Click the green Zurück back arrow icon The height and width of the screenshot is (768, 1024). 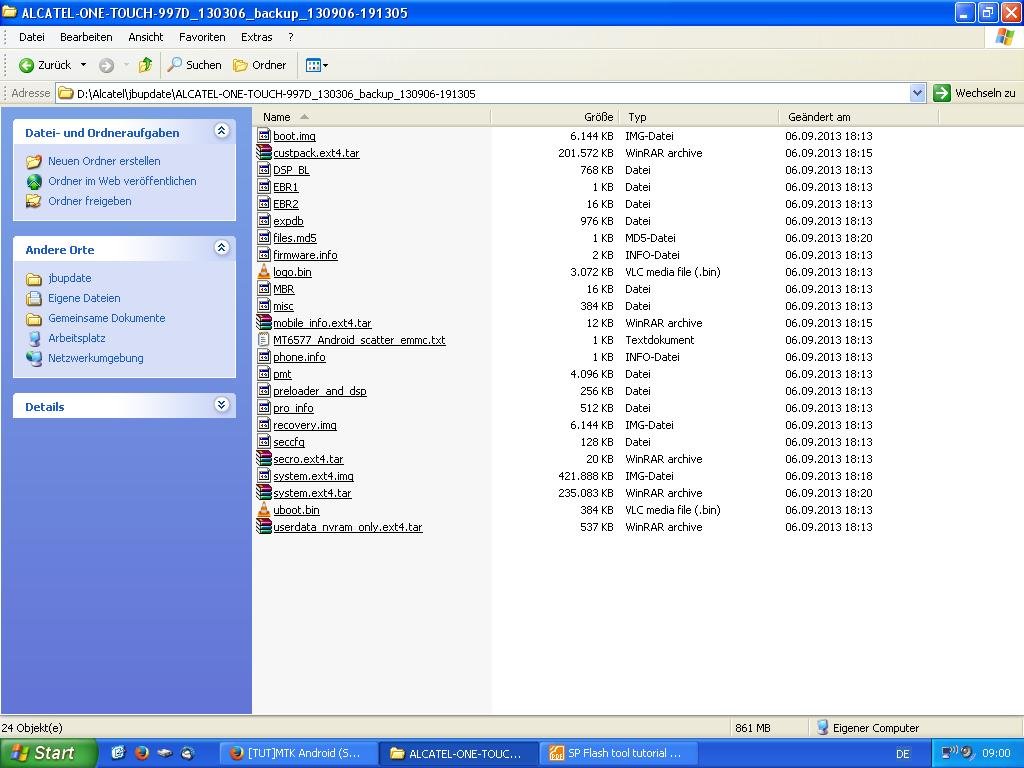[x=26, y=65]
